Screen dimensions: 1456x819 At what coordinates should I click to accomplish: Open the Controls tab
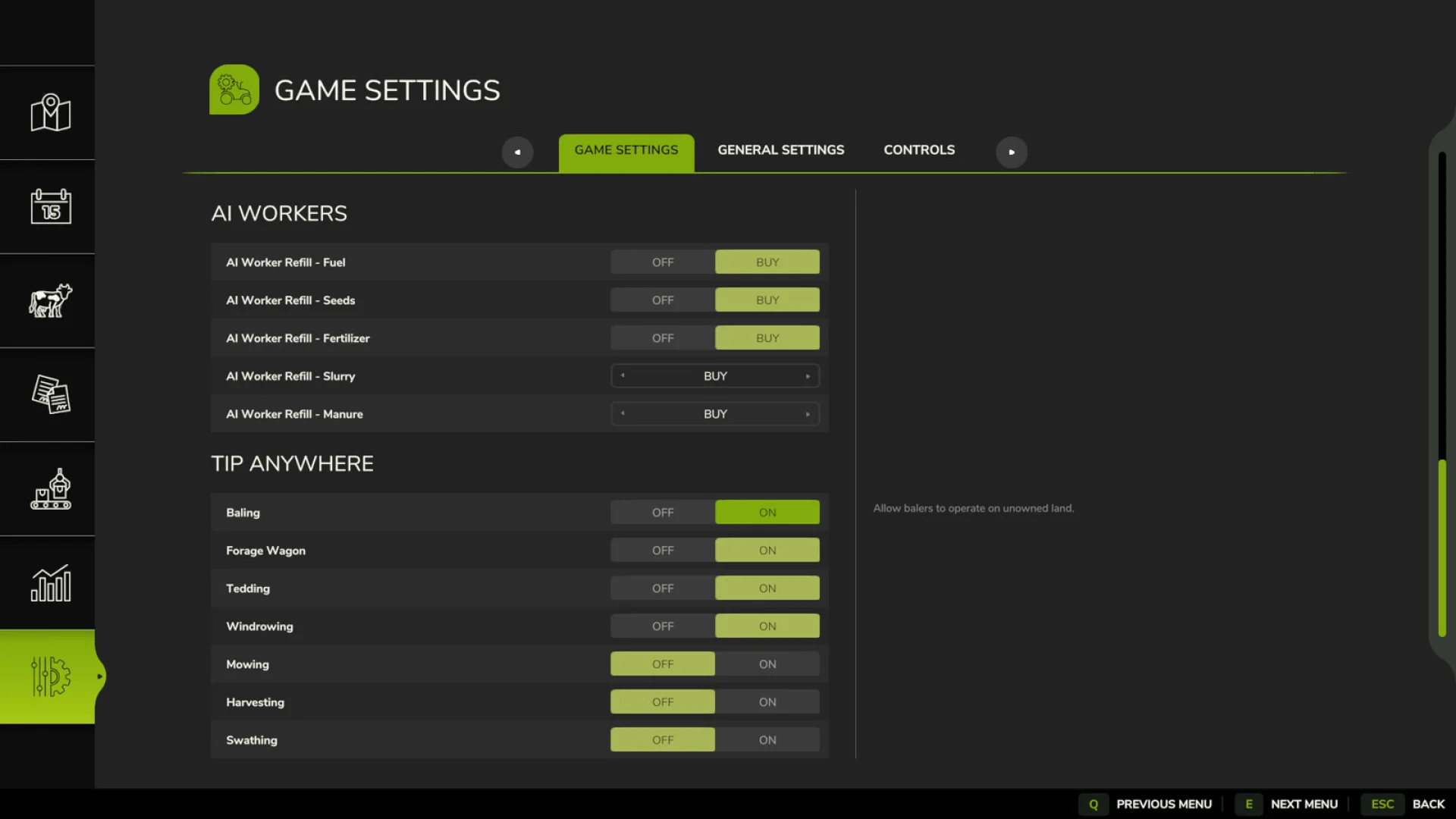coord(918,149)
